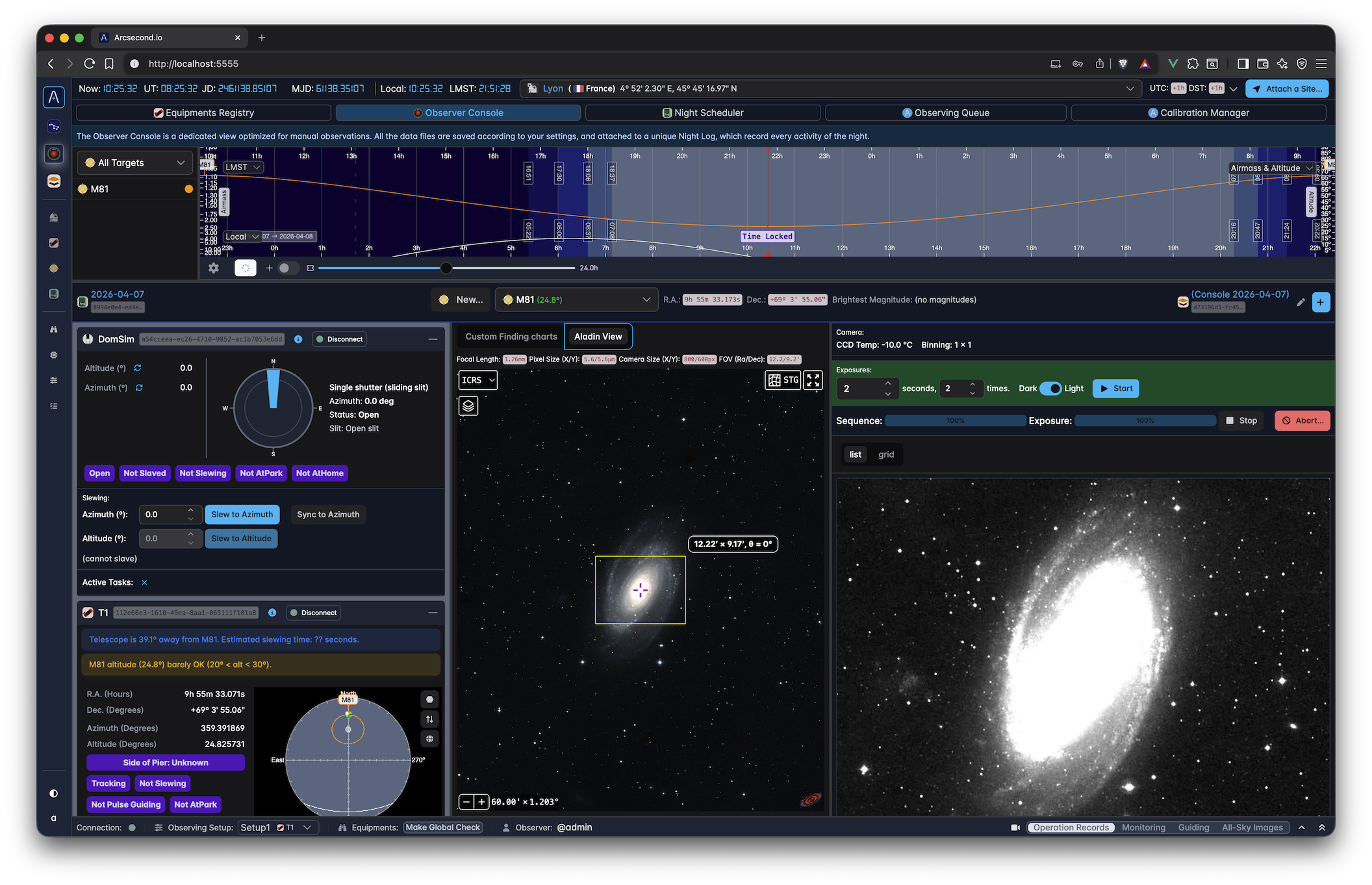Start the exposure sequence

[x=1116, y=389]
